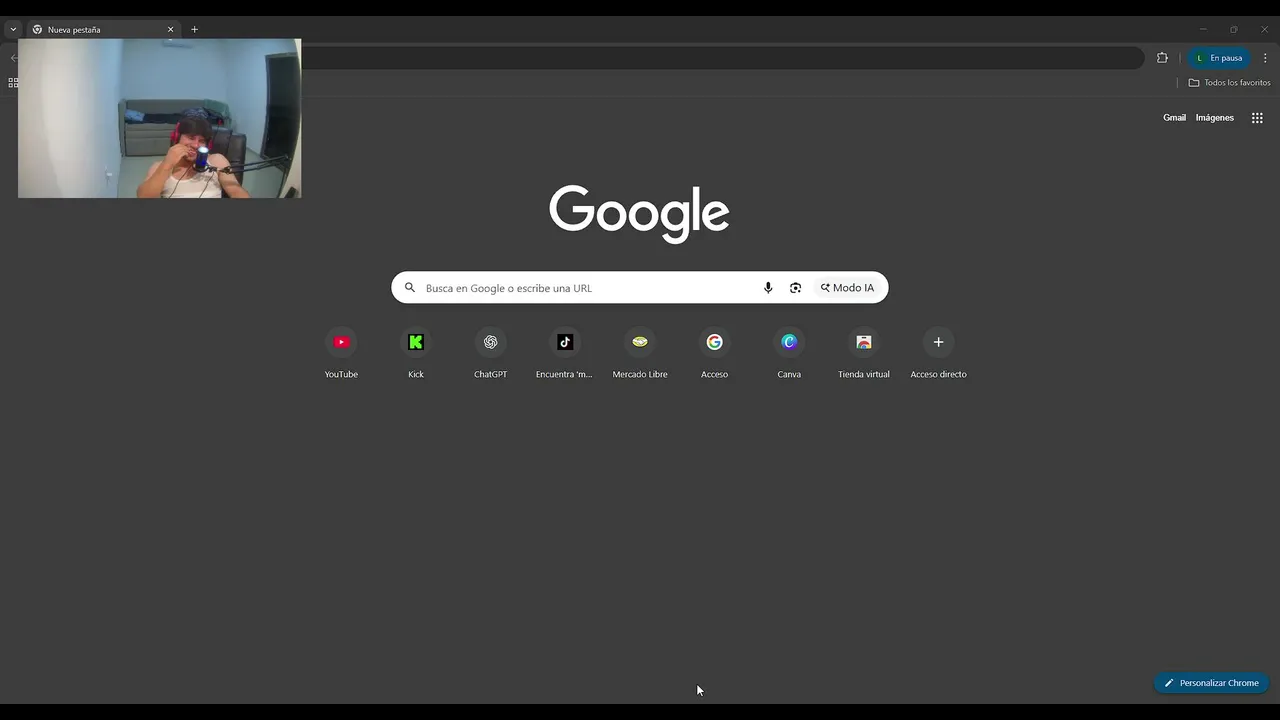Viewport: 1280px width, 720px height.
Task: Close the 'Nueva pestaña' tab
Action: pos(170,30)
